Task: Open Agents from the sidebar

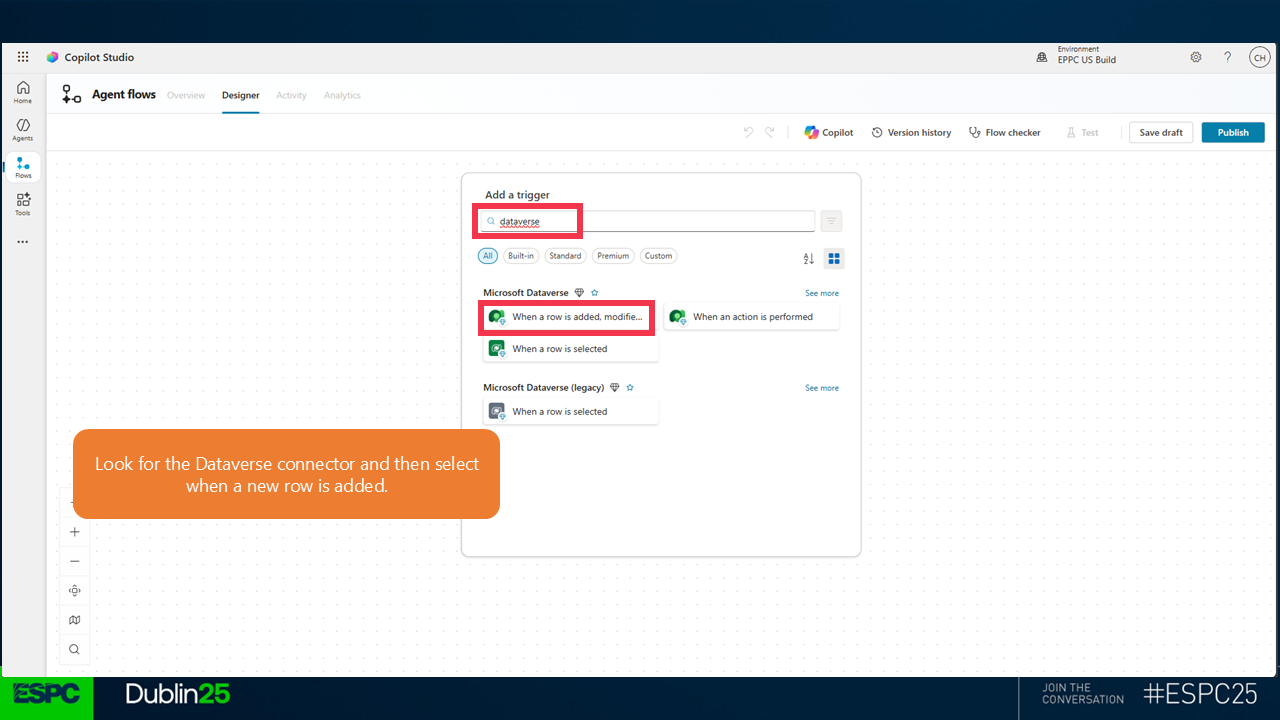Action: click(x=22, y=129)
